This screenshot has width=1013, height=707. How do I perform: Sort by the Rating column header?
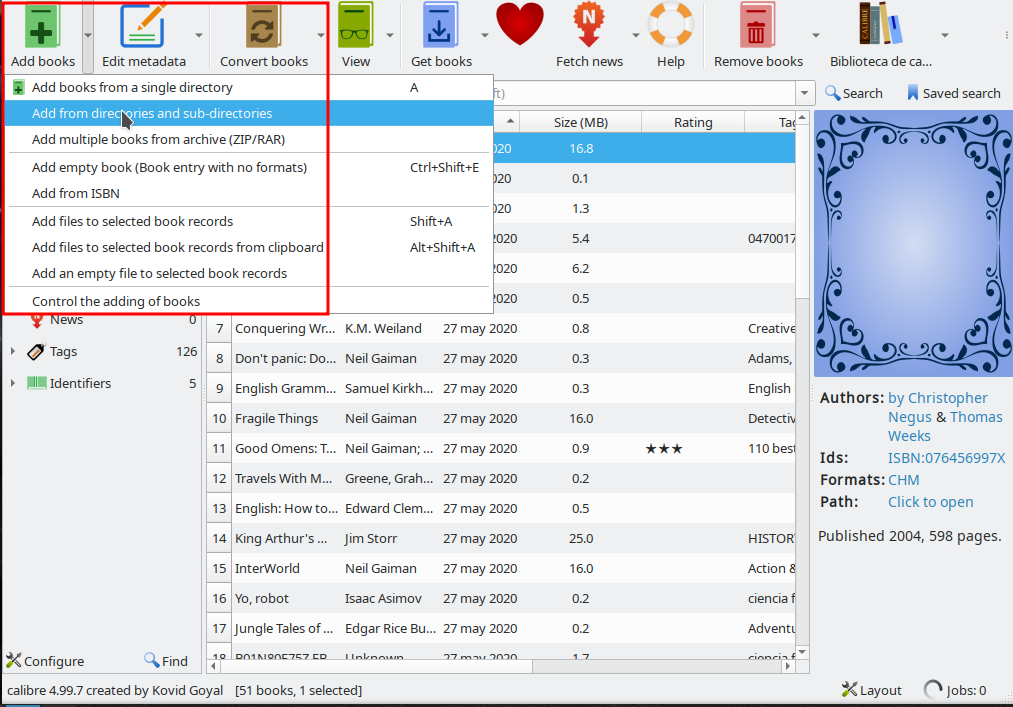click(693, 122)
